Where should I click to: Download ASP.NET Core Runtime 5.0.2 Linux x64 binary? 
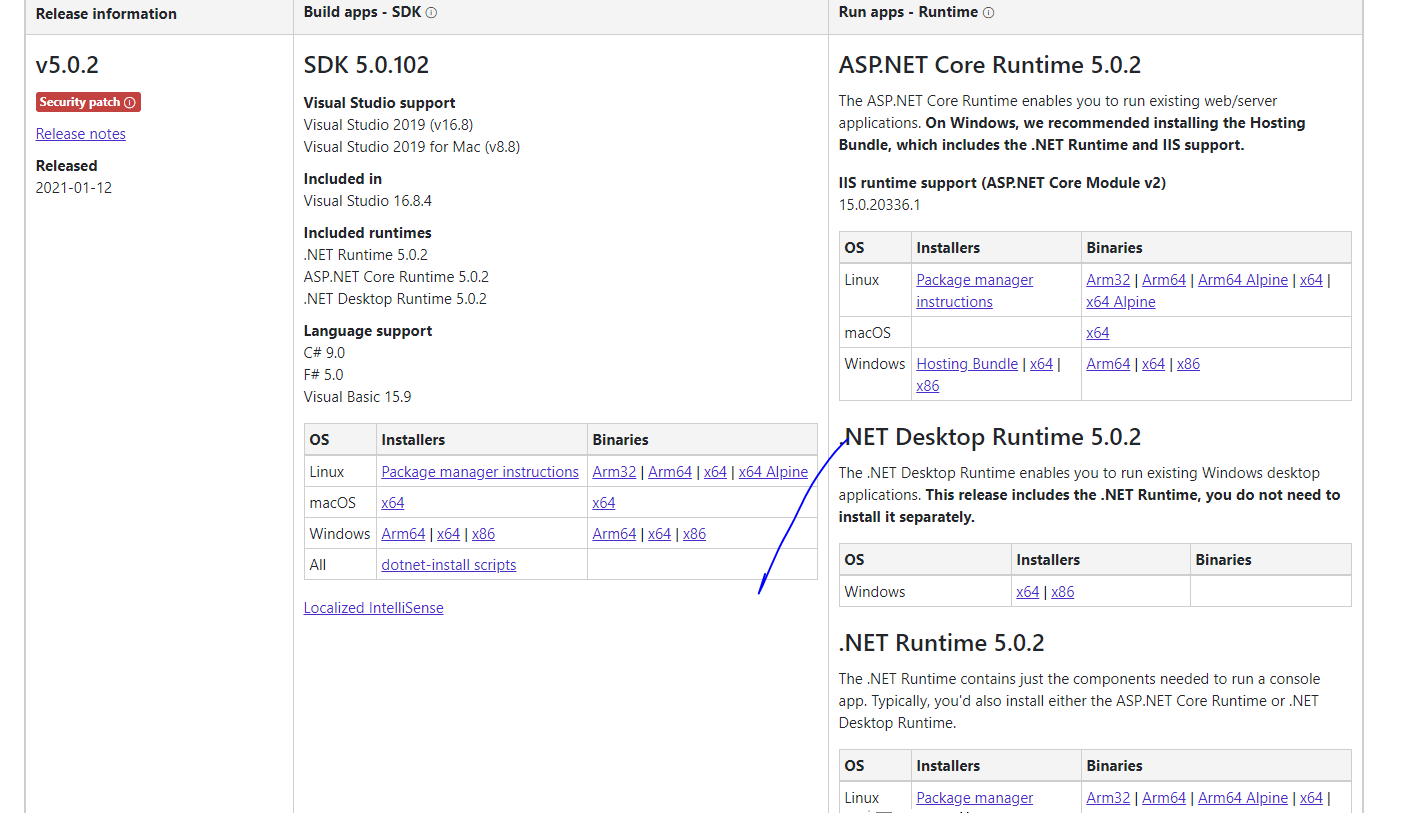(x=1311, y=280)
